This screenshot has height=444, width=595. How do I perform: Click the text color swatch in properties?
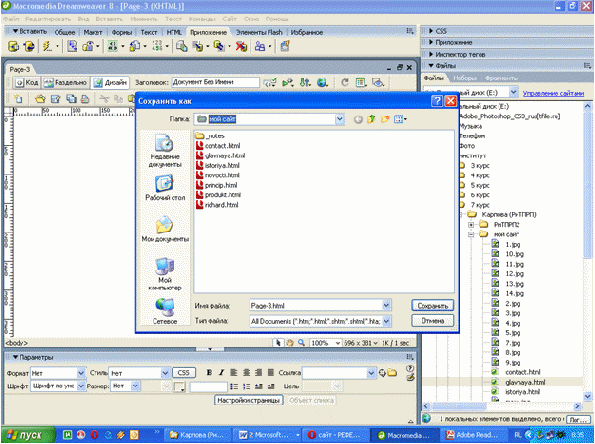click(179, 387)
